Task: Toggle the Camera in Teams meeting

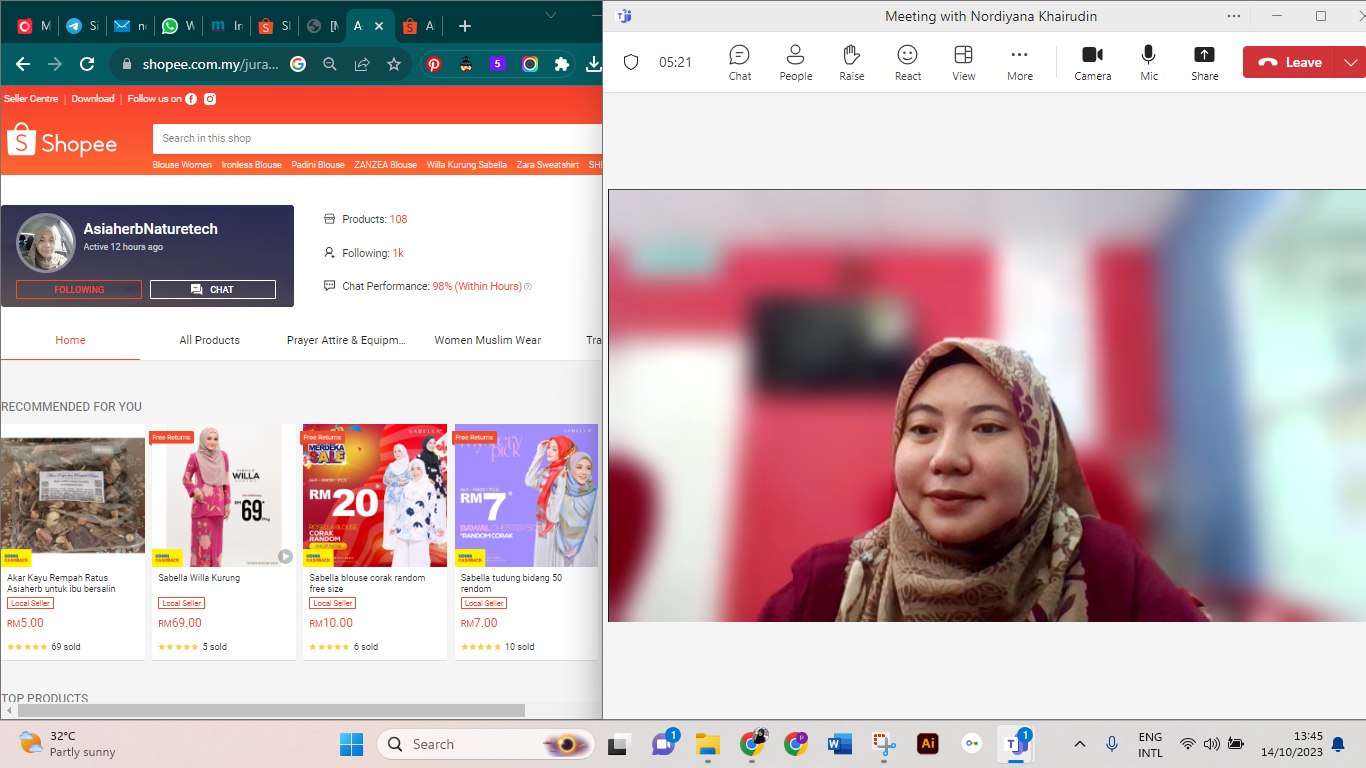Action: (1092, 62)
